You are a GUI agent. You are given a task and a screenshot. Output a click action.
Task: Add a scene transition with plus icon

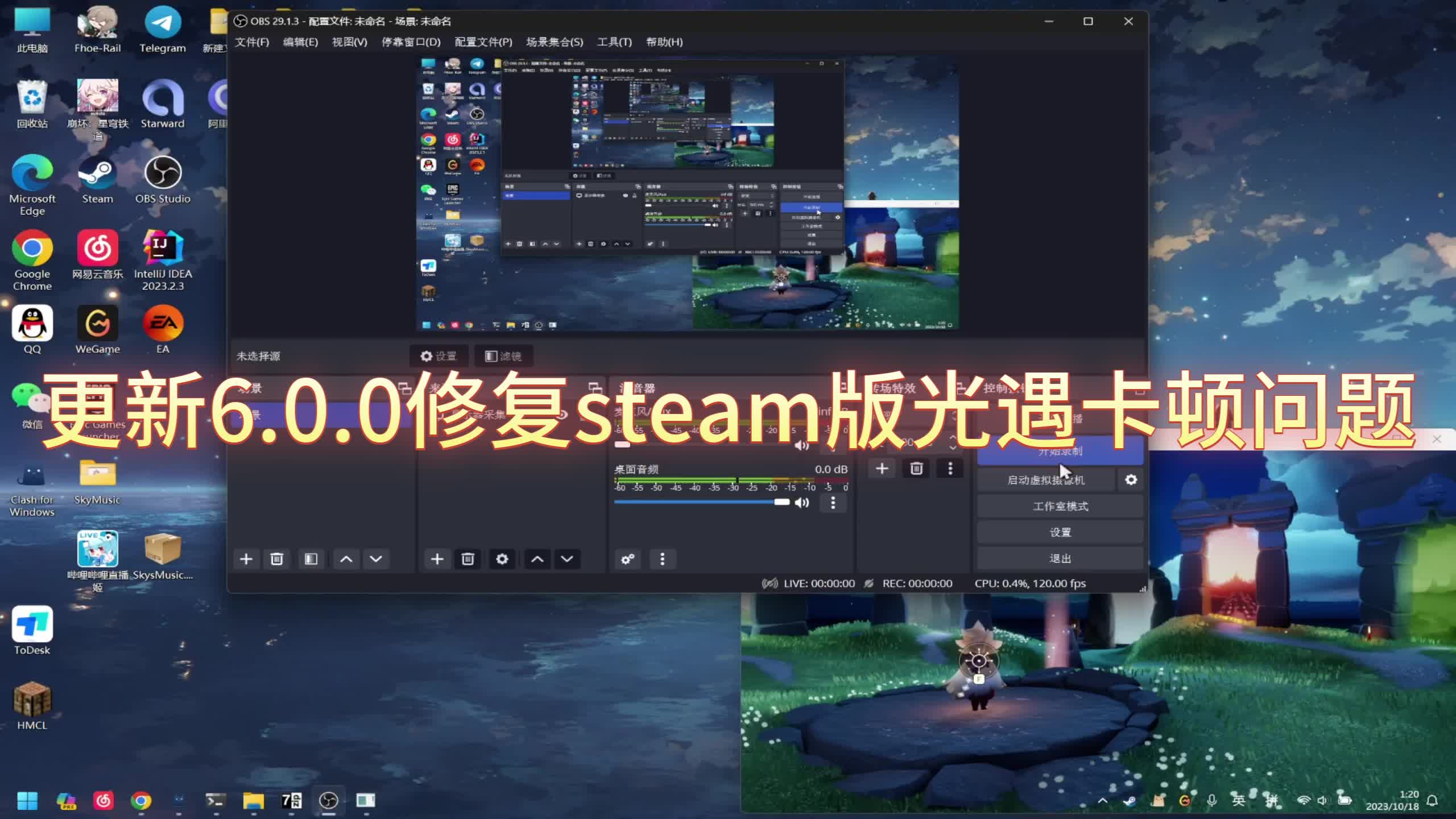coord(882,469)
